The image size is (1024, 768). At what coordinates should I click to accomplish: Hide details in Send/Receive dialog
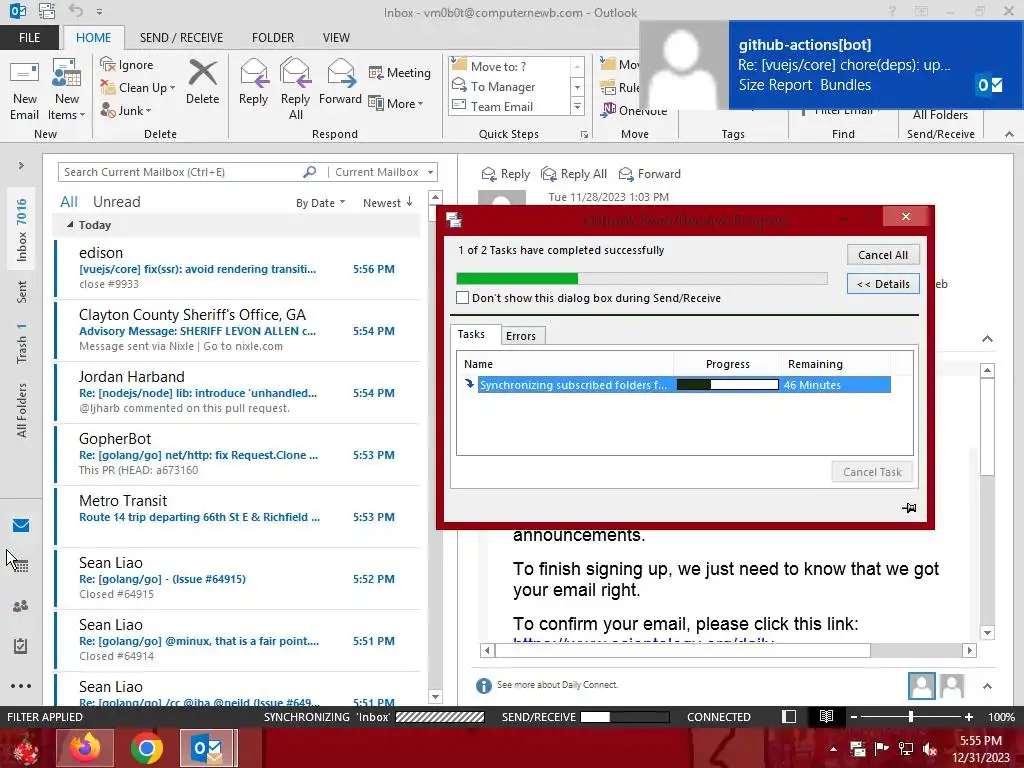pyautogui.click(x=883, y=283)
